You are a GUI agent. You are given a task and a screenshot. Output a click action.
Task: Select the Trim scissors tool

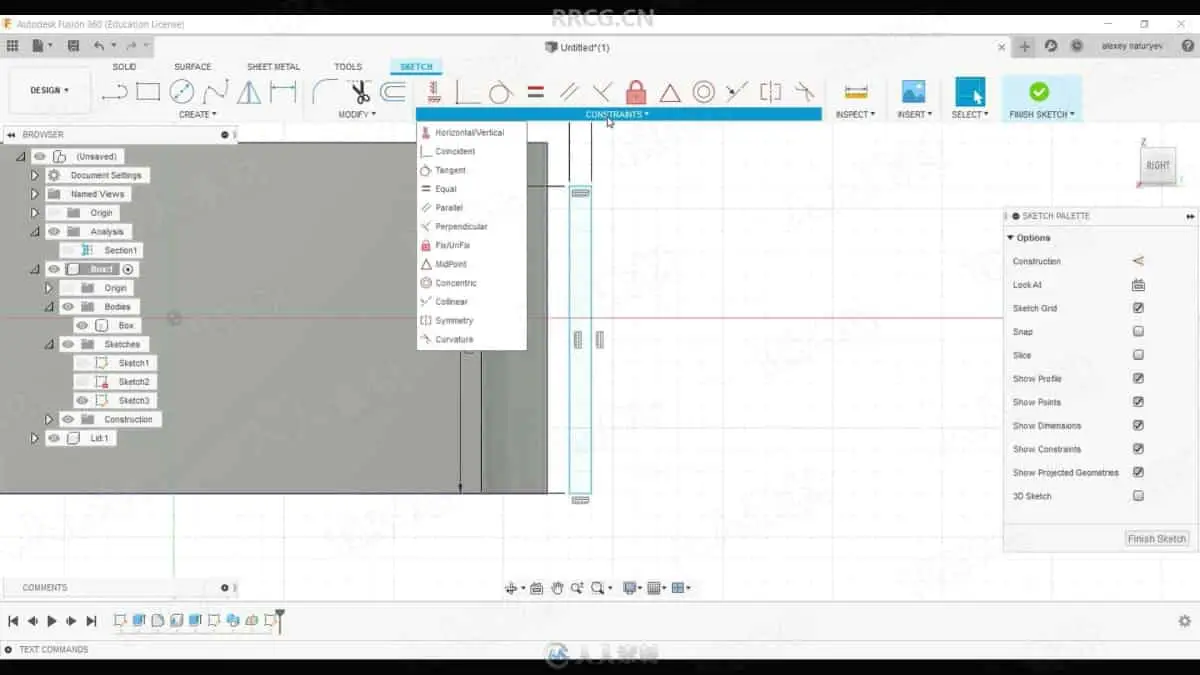click(x=360, y=93)
